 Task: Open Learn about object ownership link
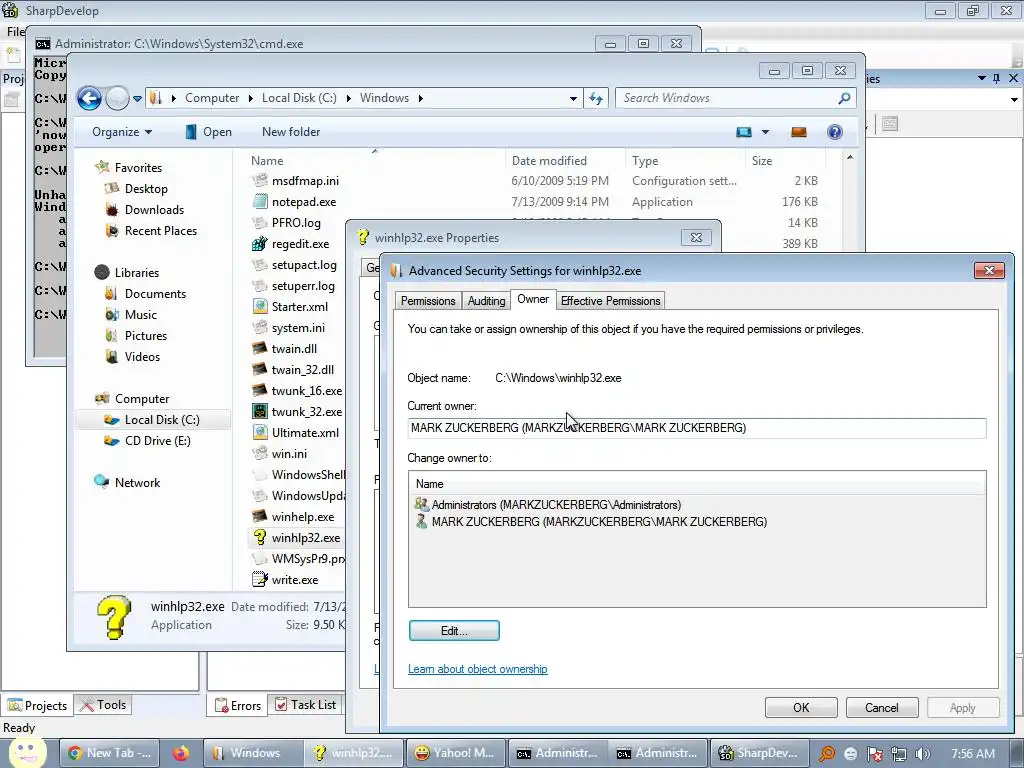(477, 669)
